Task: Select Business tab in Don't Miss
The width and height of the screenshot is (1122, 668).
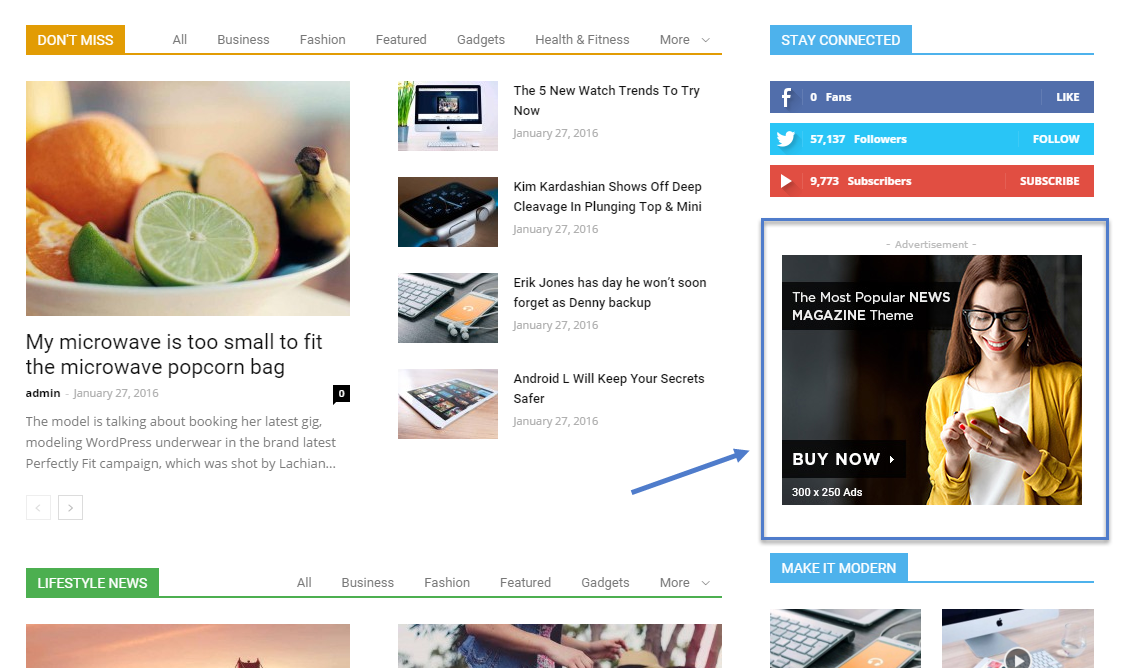Action: [x=243, y=40]
